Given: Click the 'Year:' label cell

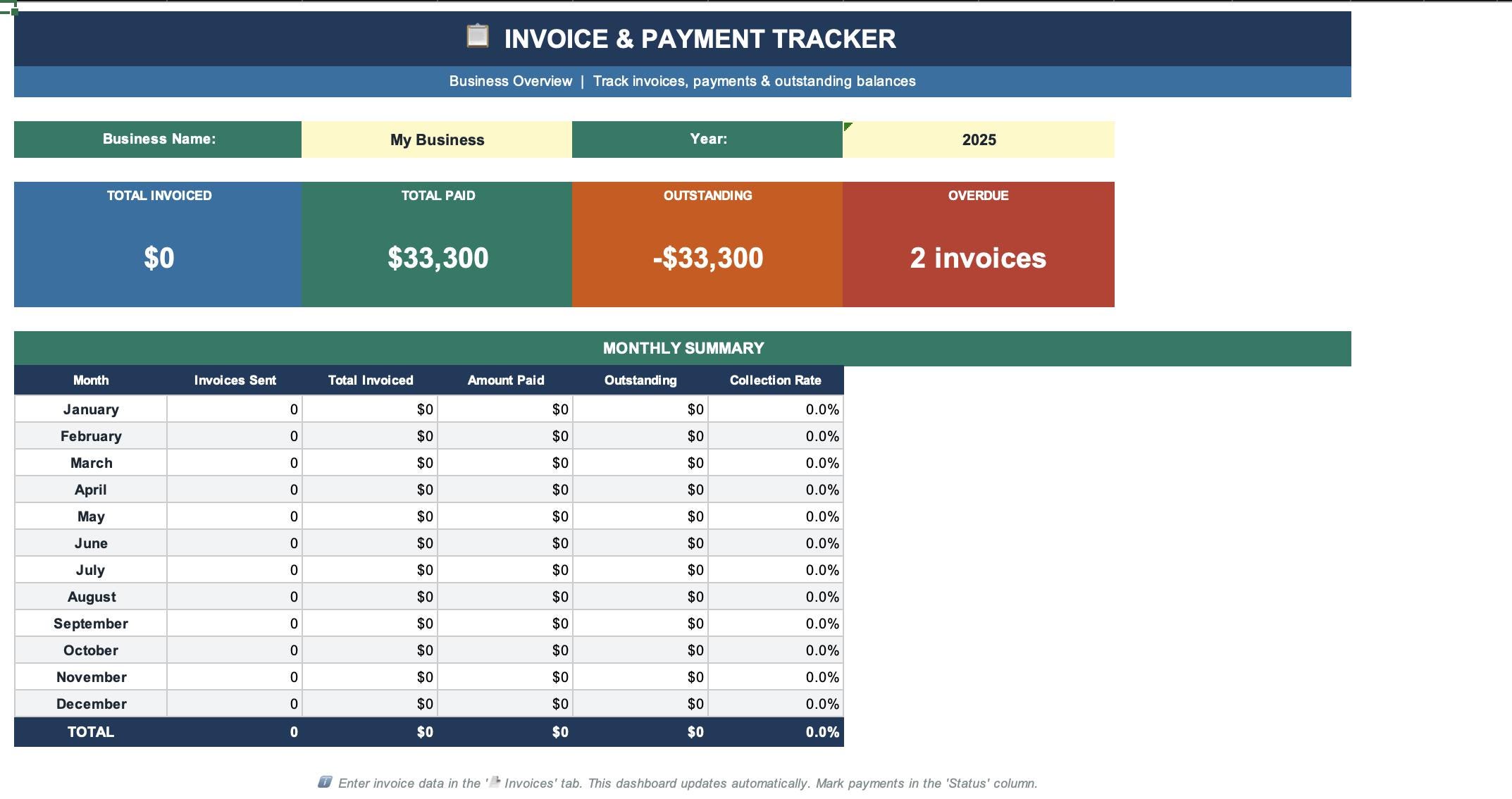Looking at the screenshot, I should [x=707, y=140].
